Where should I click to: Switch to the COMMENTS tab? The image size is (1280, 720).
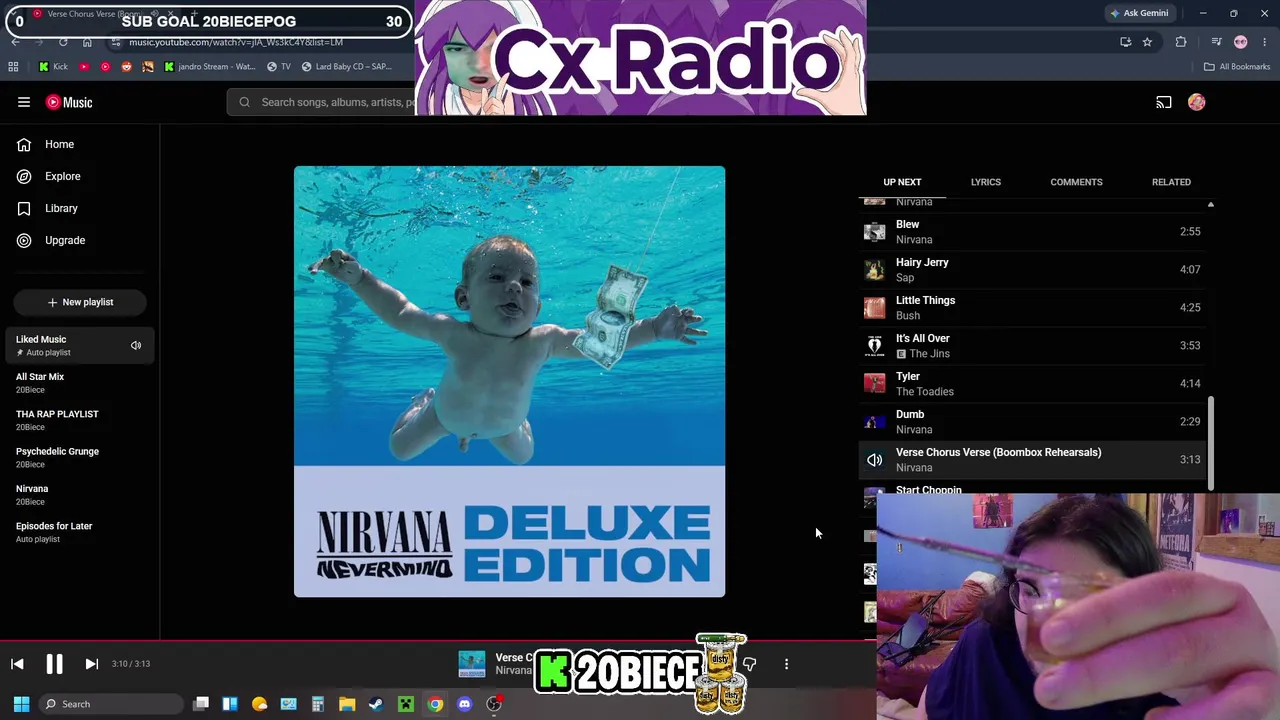[x=1076, y=182]
